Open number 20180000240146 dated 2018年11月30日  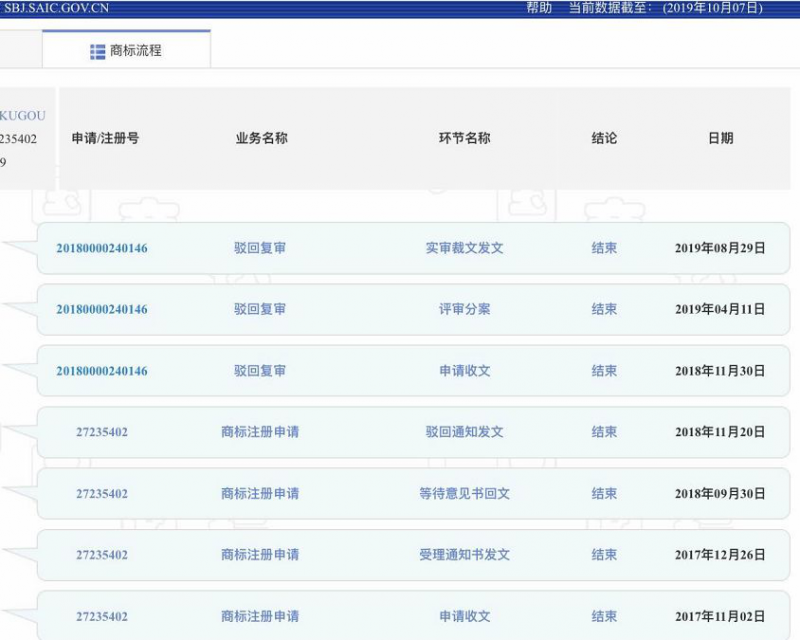[x=101, y=371]
